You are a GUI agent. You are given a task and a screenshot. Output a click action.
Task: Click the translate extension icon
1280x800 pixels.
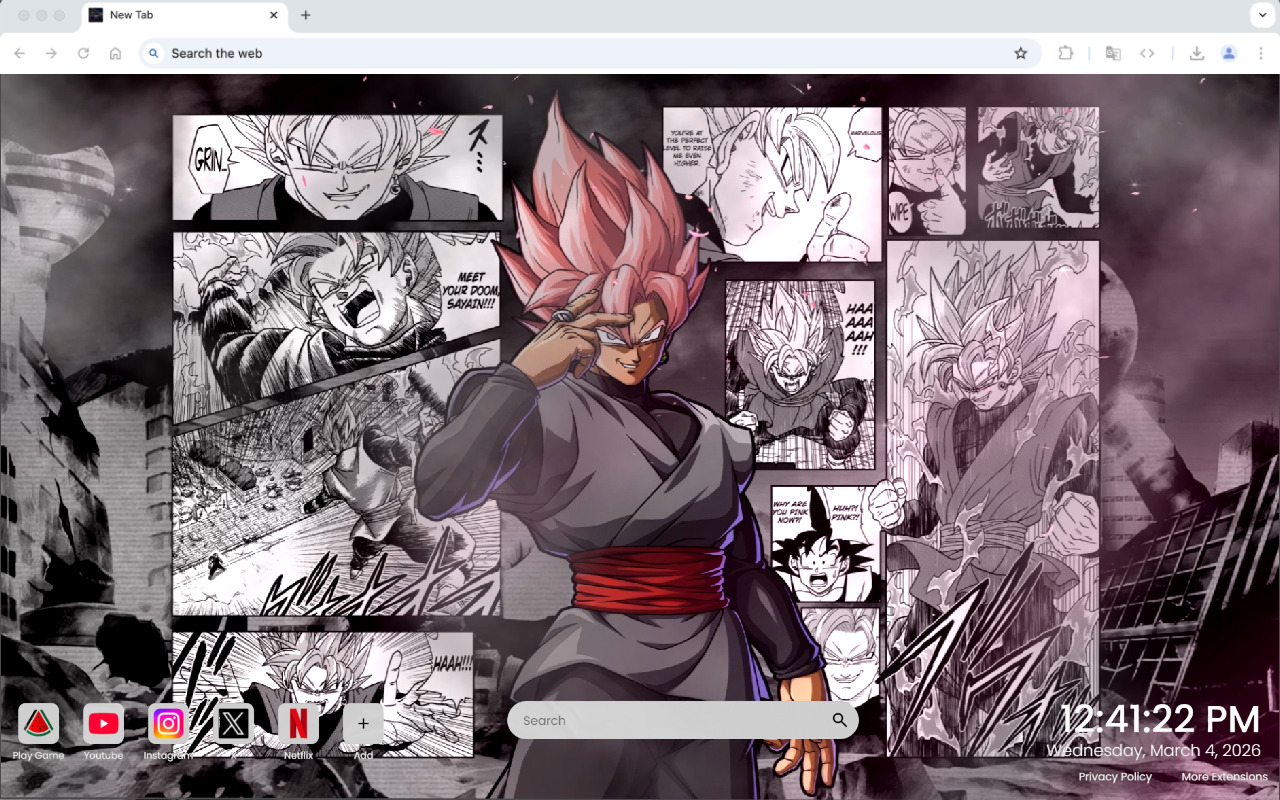1112,53
